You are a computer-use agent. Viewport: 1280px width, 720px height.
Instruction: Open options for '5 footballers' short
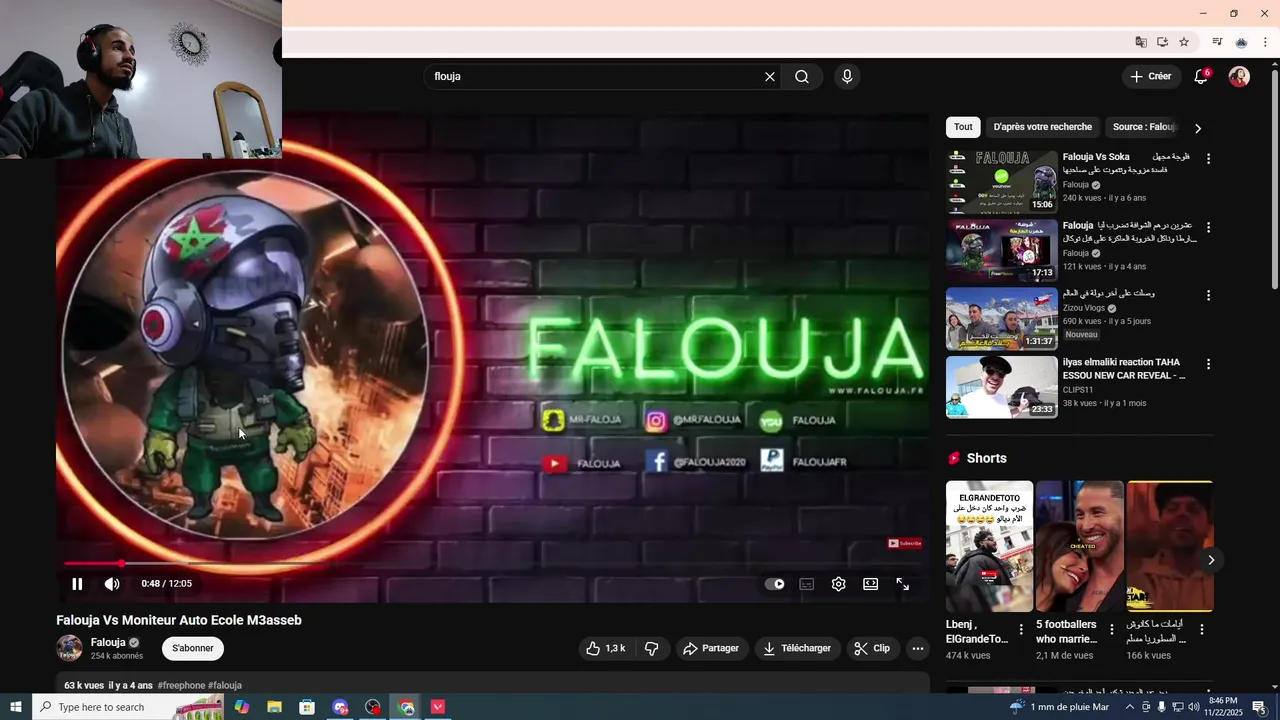(1111, 630)
